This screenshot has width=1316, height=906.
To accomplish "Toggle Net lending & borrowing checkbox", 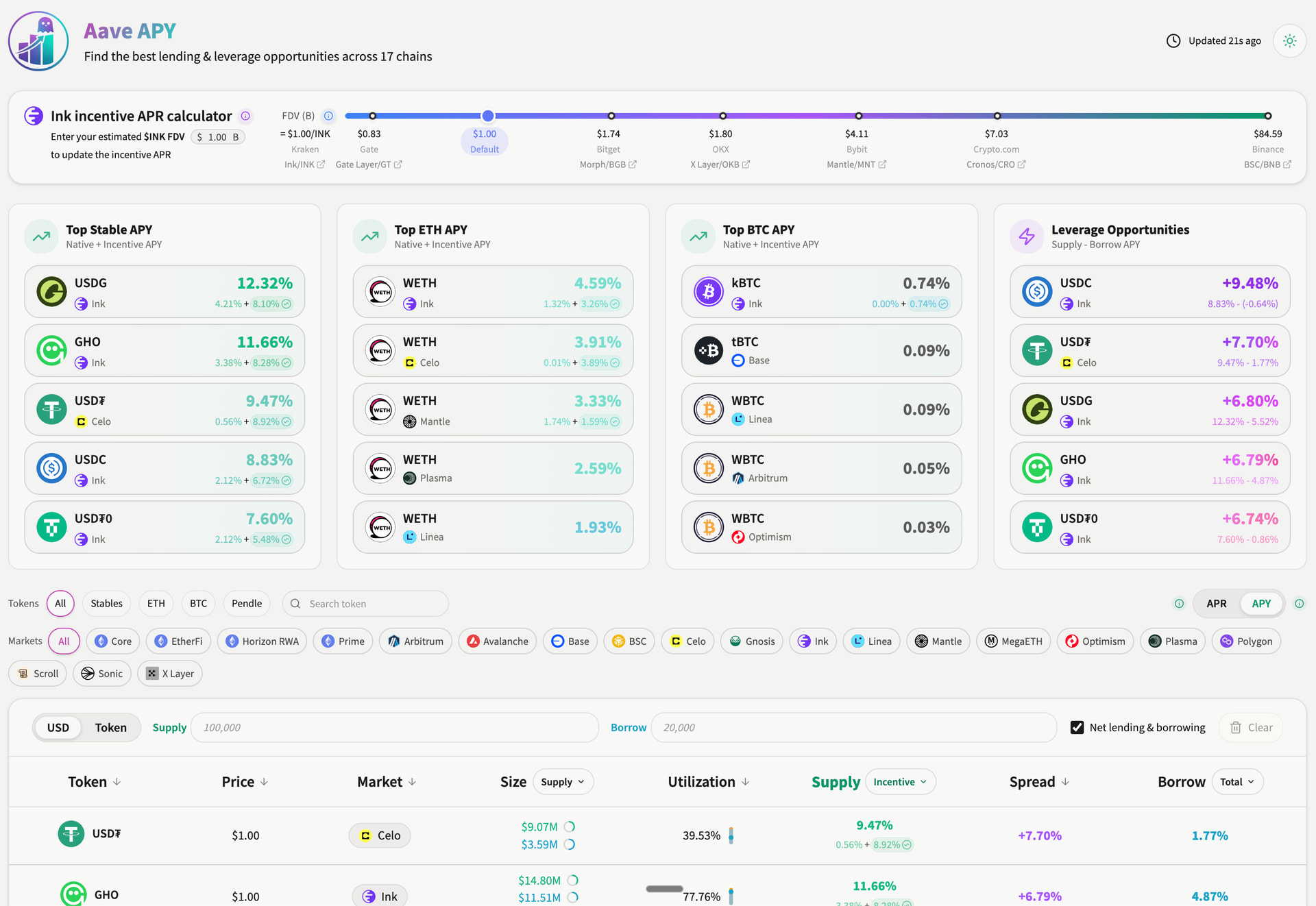I will tap(1077, 728).
